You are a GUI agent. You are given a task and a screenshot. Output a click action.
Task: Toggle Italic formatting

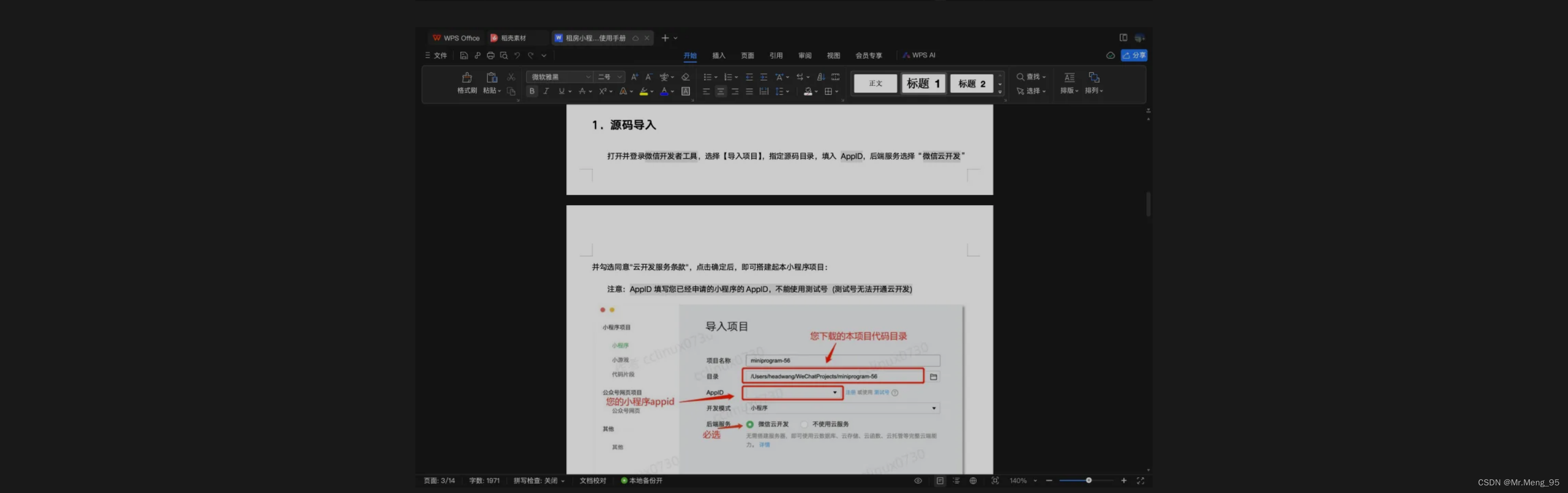(546, 91)
